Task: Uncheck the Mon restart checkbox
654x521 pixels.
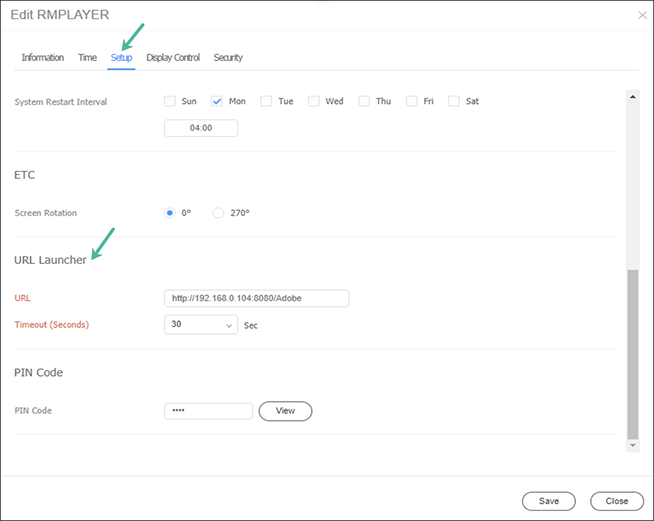Action: tap(217, 101)
